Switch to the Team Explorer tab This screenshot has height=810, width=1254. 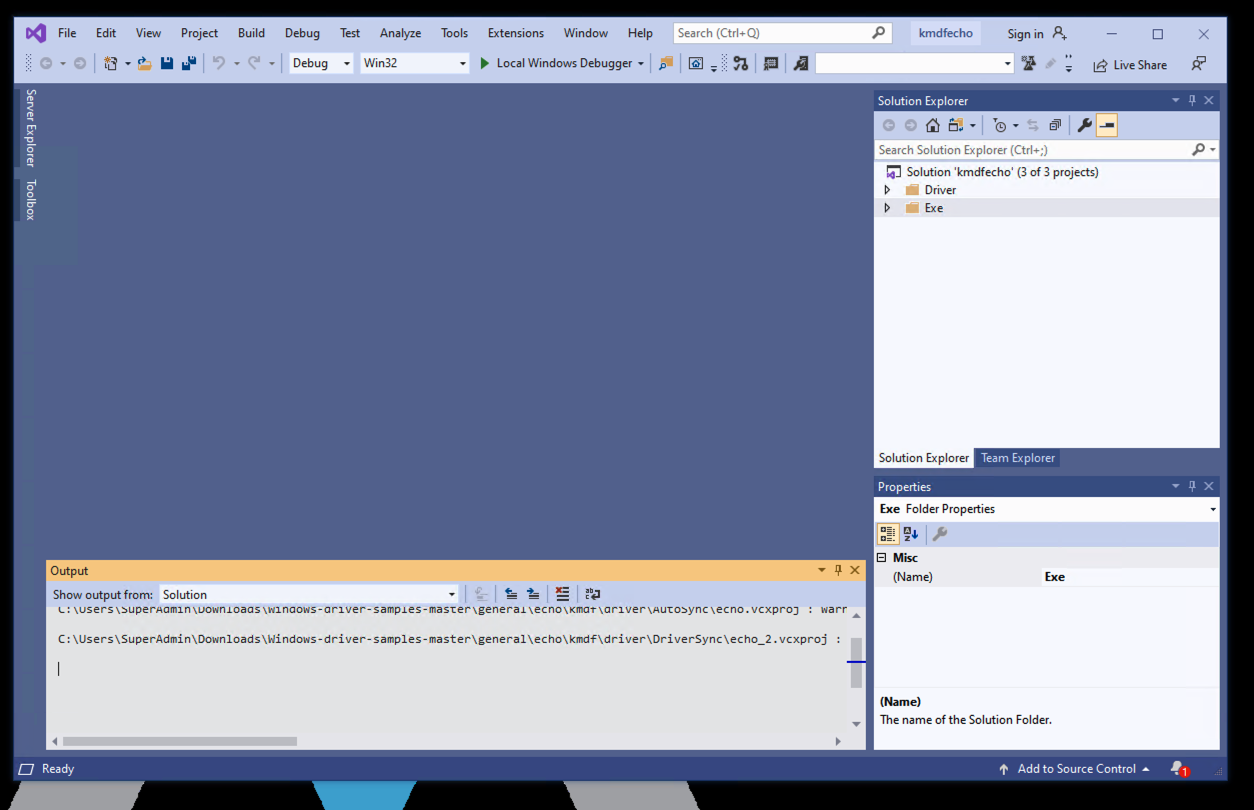(x=1018, y=458)
